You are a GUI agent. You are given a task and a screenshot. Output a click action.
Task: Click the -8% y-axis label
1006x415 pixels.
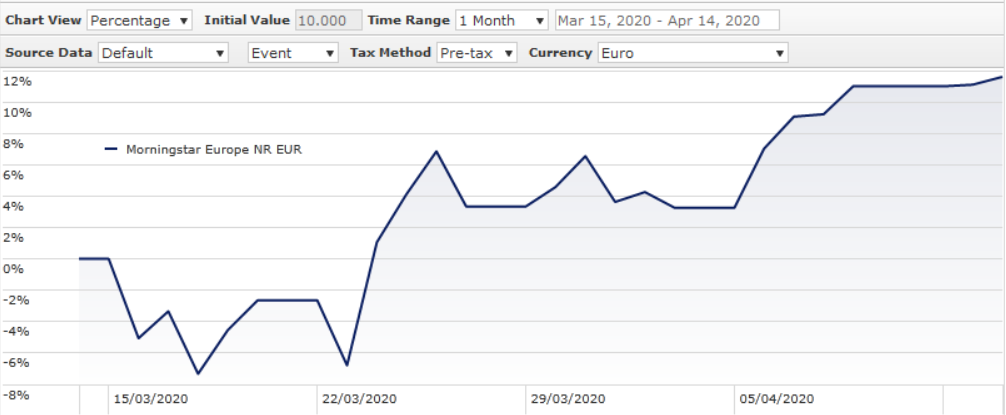pyautogui.click(x=18, y=394)
